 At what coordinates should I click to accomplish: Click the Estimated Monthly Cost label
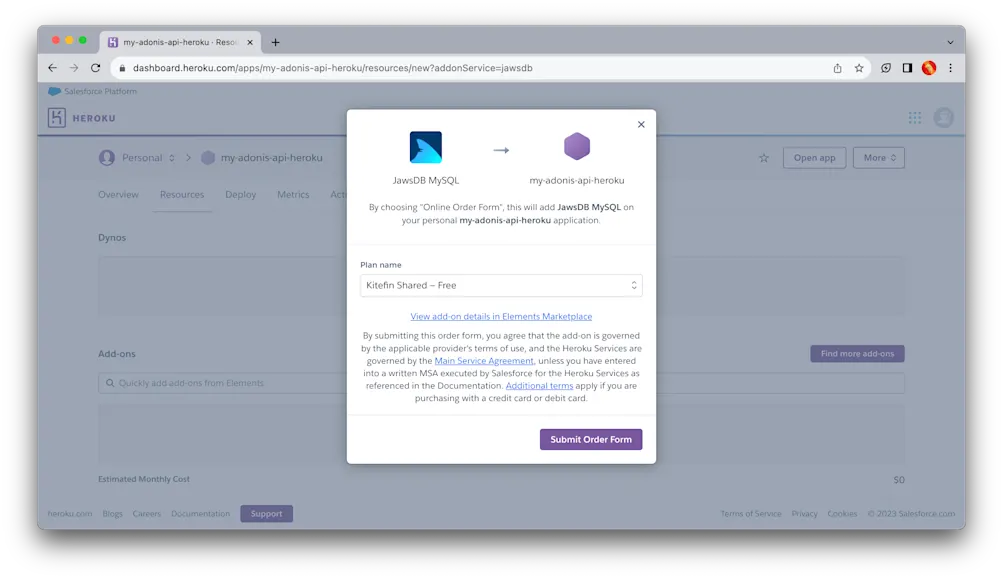[x=144, y=479]
